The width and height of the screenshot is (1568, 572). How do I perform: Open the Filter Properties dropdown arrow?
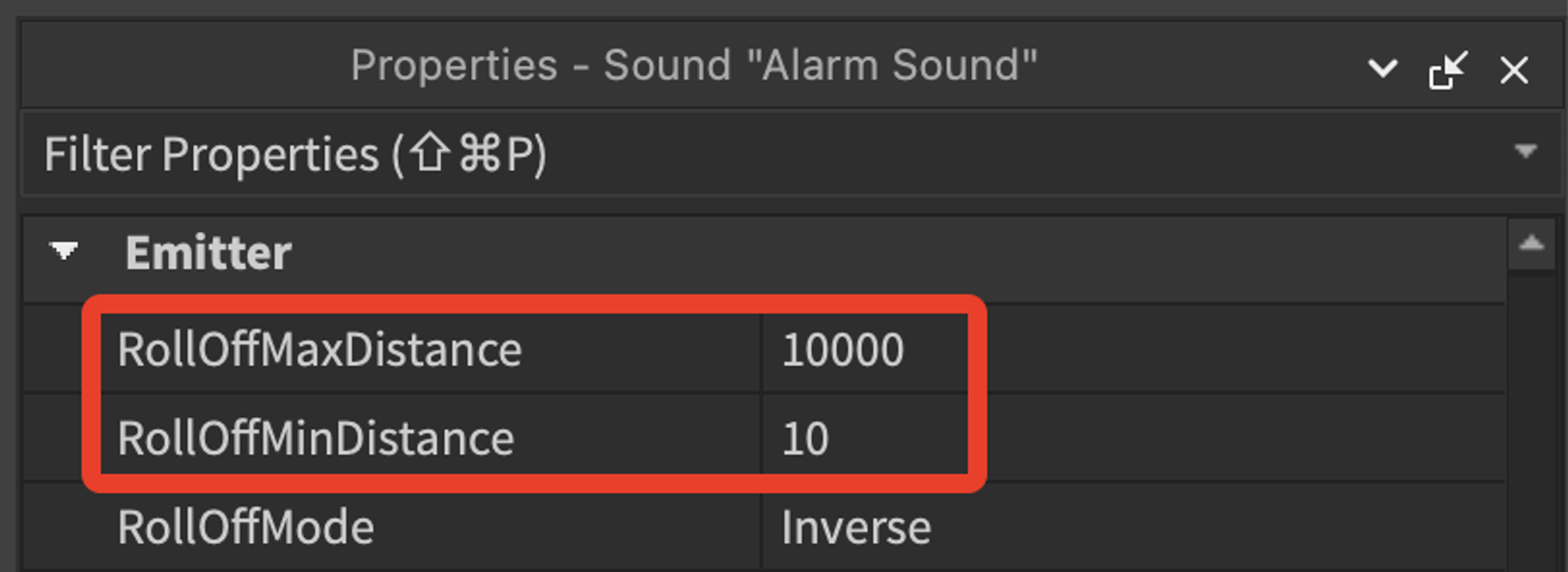pyautogui.click(x=1526, y=151)
